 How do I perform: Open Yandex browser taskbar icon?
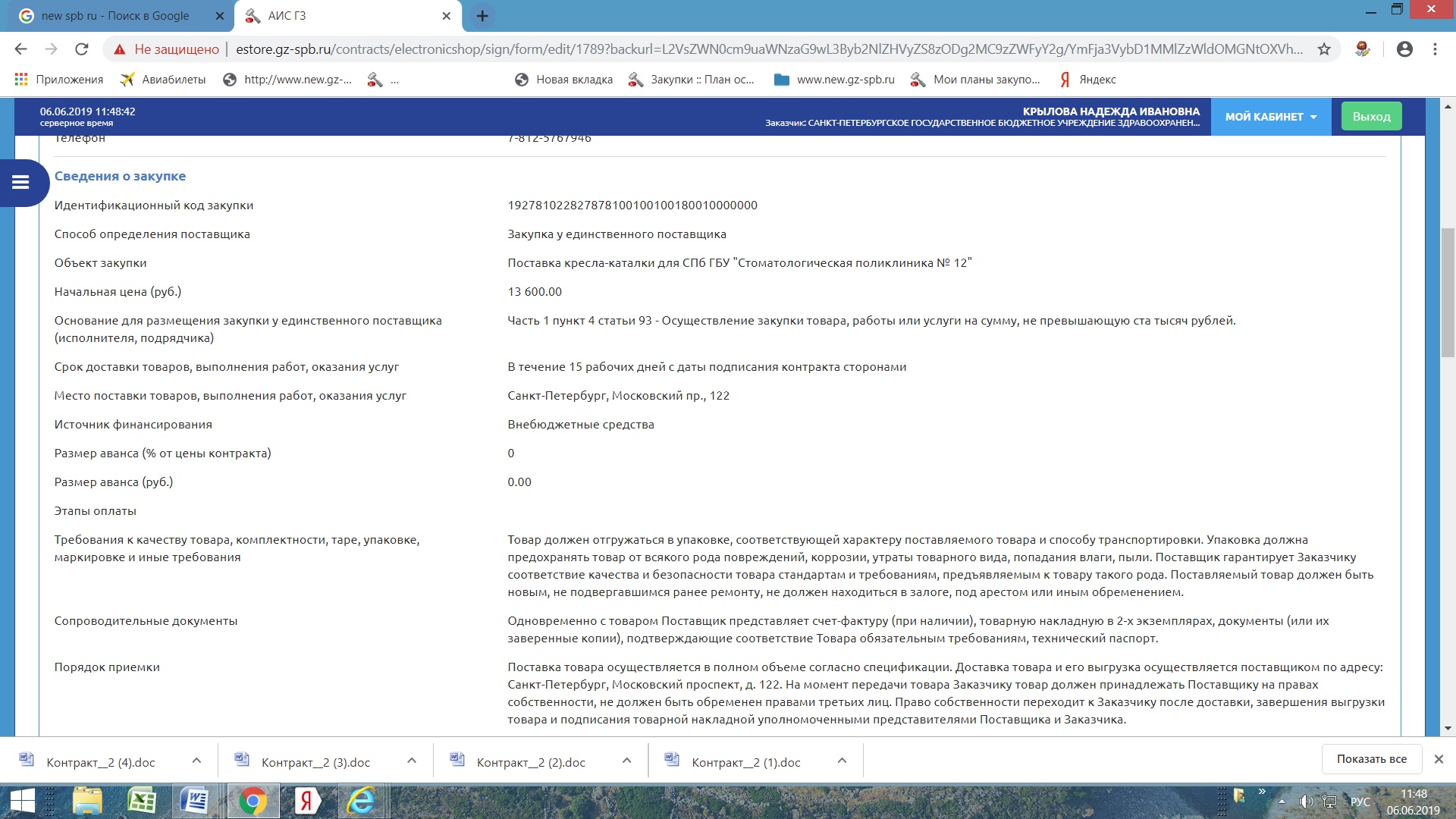tap(306, 801)
